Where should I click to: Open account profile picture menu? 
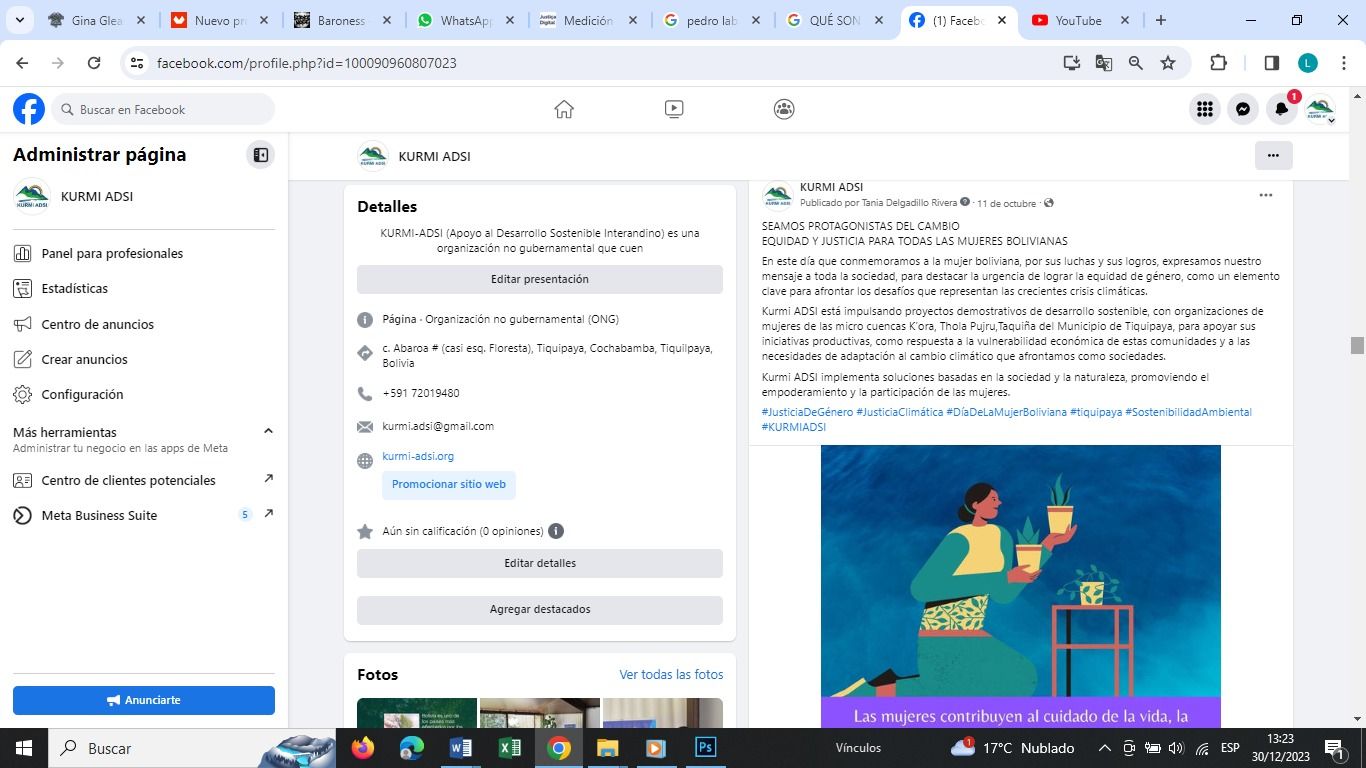(1320, 109)
